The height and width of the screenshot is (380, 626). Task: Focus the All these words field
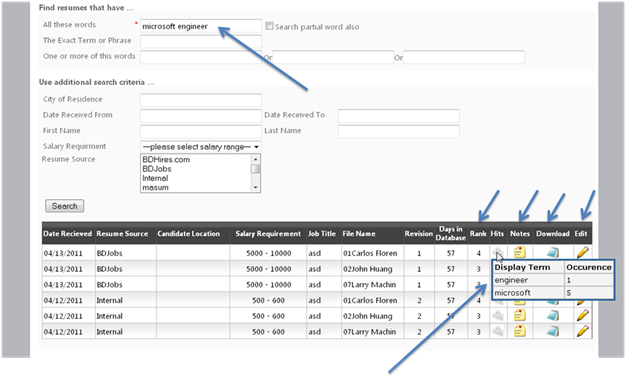201,26
